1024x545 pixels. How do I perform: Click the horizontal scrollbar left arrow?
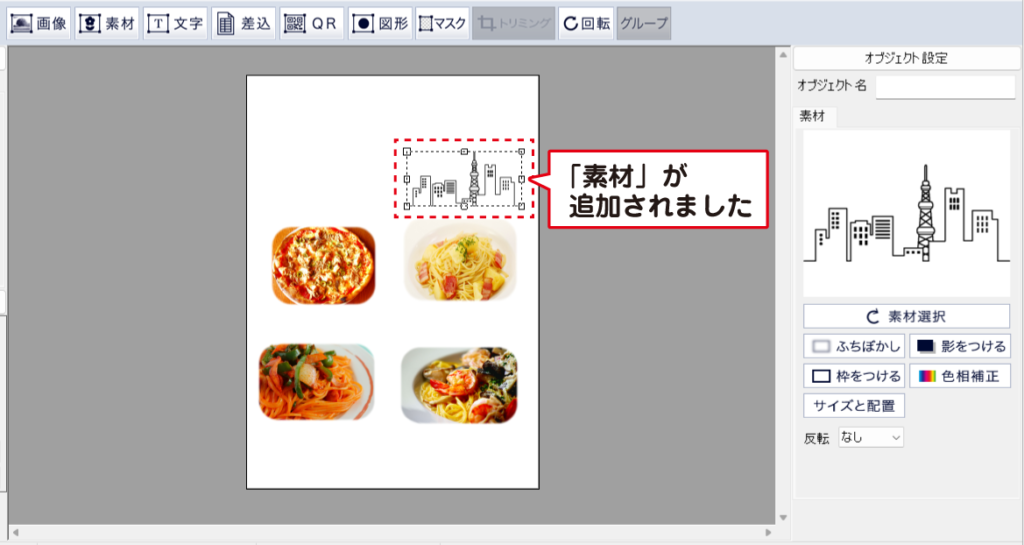click(16, 533)
